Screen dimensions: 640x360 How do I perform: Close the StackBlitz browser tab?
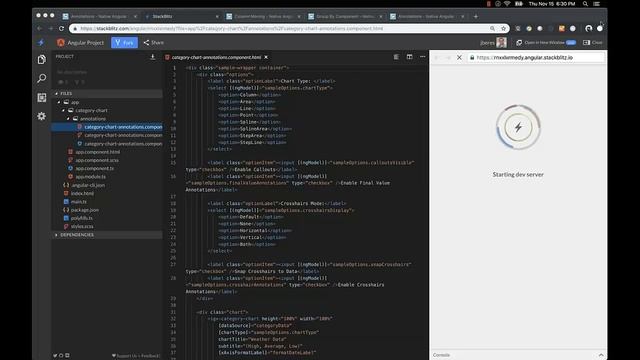tap(217, 17)
